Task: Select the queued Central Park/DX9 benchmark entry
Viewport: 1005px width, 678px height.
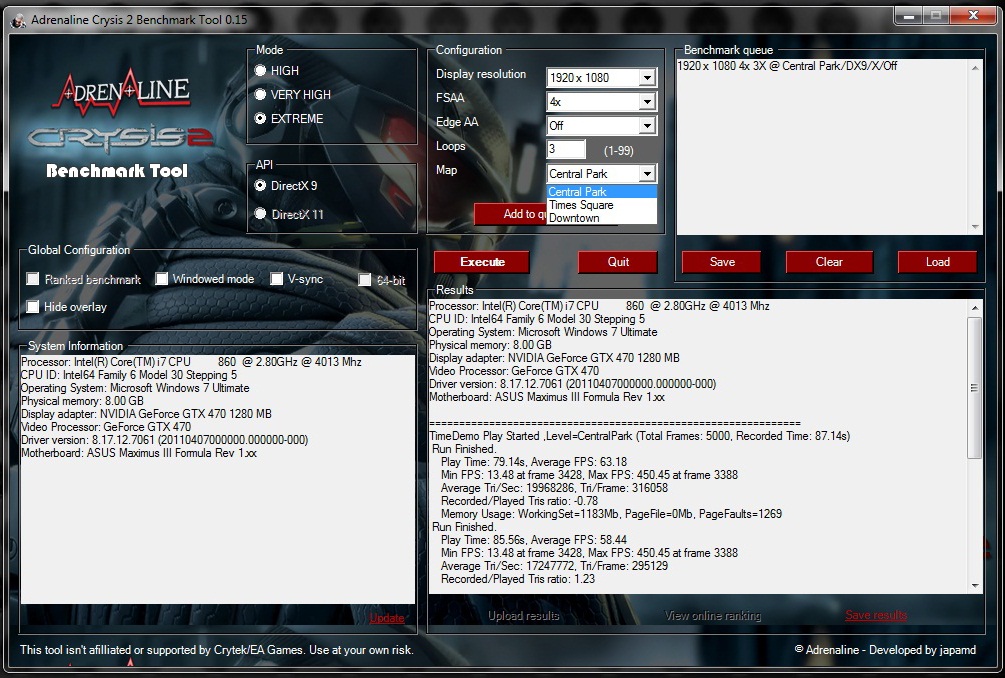Action: (x=787, y=65)
